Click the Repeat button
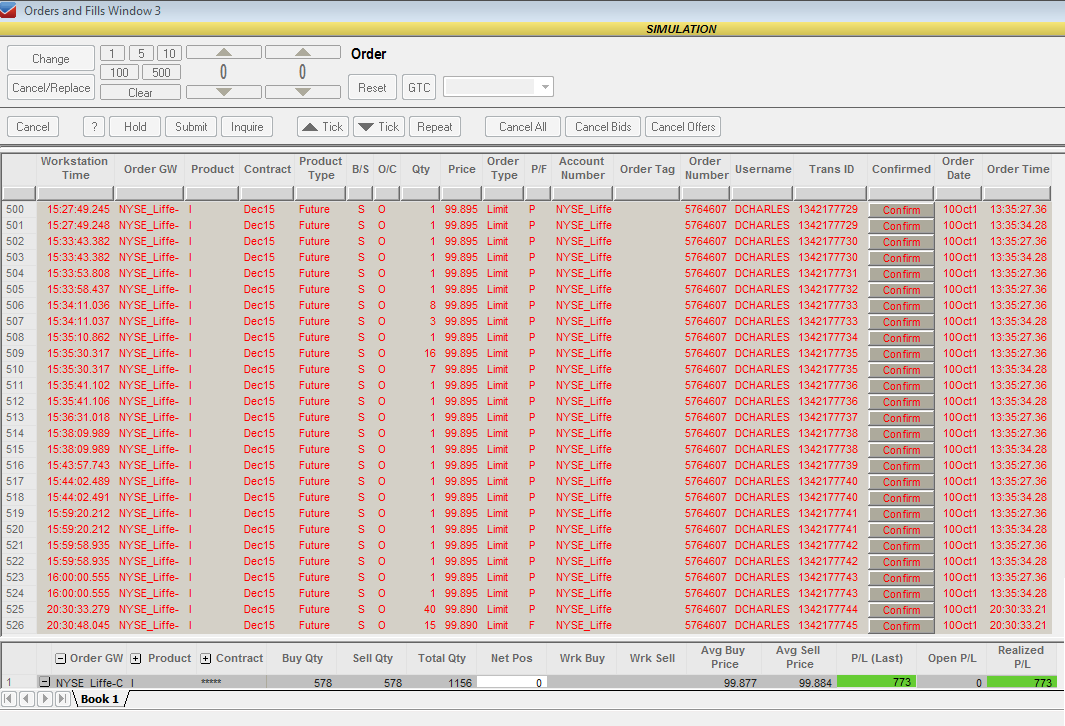Viewport: 1065px width, 726px height. (x=435, y=127)
